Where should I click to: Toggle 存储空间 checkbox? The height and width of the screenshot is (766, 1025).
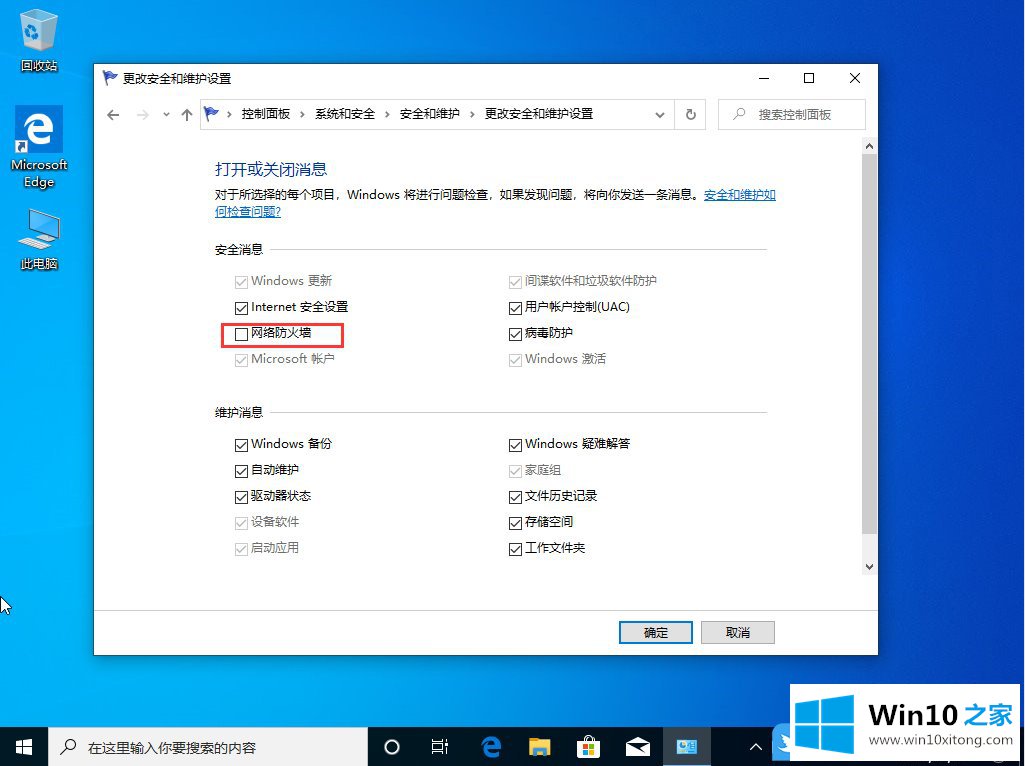tap(515, 523)
